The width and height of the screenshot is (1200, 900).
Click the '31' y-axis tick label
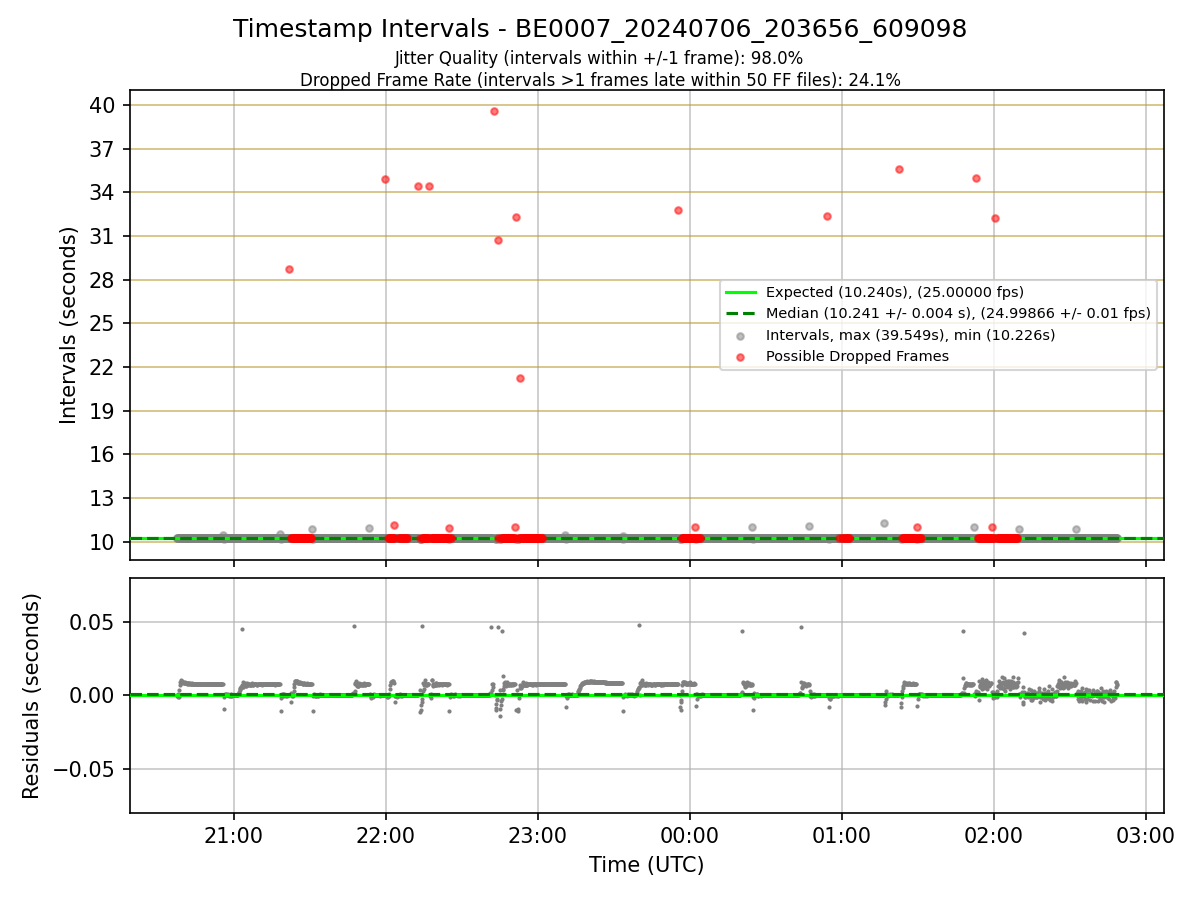click(x=105, y=236)
